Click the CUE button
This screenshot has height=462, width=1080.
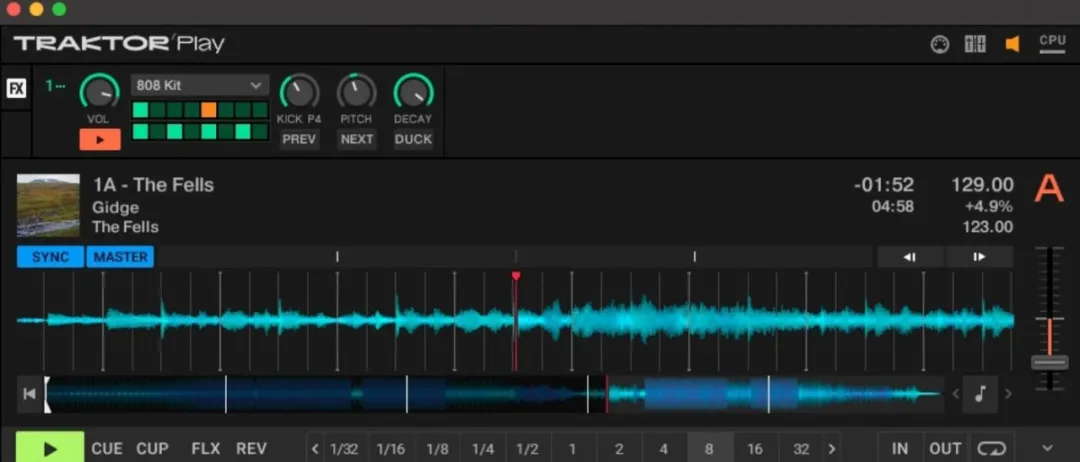[107, 449]
